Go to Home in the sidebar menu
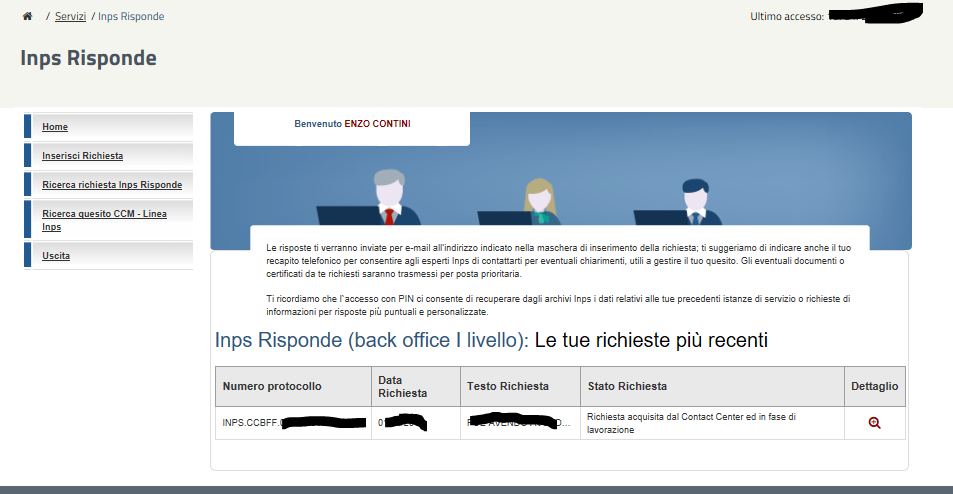The image size is (953, 494). (x=55, y=127)
